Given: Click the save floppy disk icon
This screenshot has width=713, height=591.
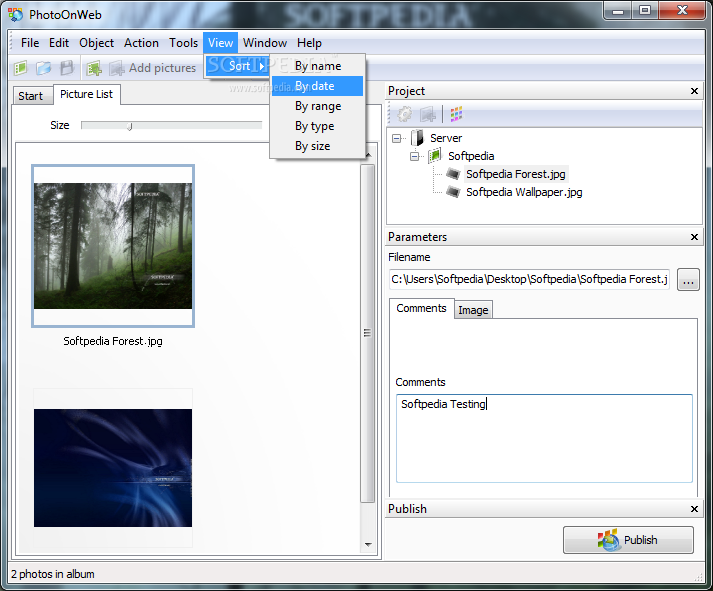Looking at the screenshot, I should click(x=67, y=68).
